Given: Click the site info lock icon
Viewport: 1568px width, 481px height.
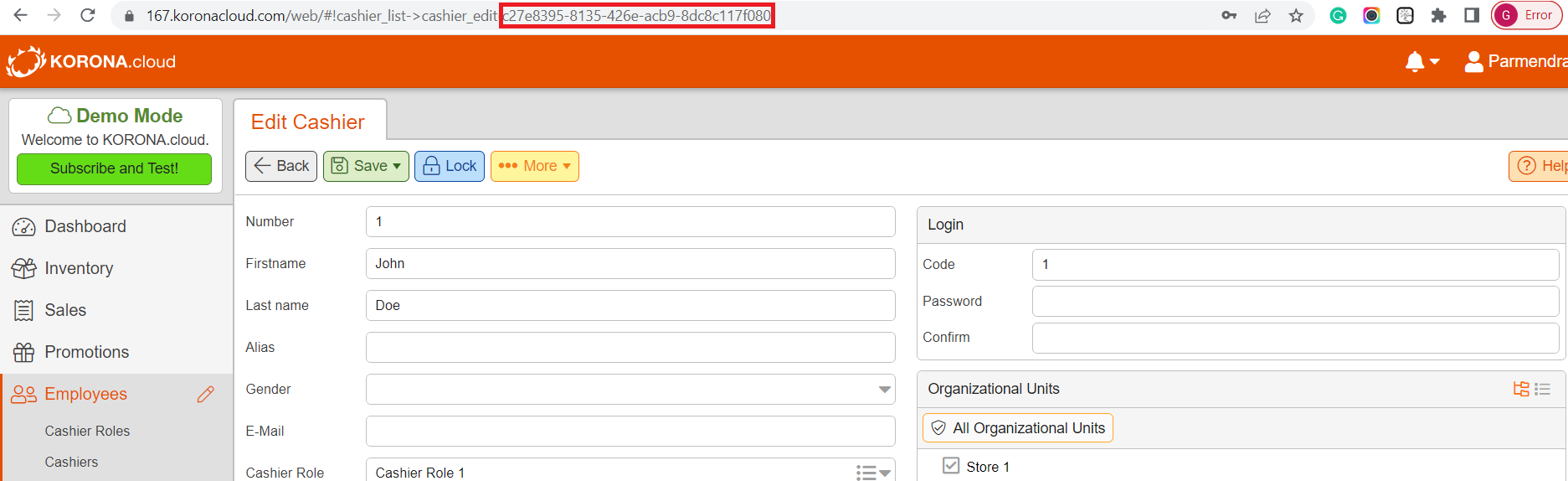Looking at the screenshot, I should pyautogui.click(x=128, y=16).
